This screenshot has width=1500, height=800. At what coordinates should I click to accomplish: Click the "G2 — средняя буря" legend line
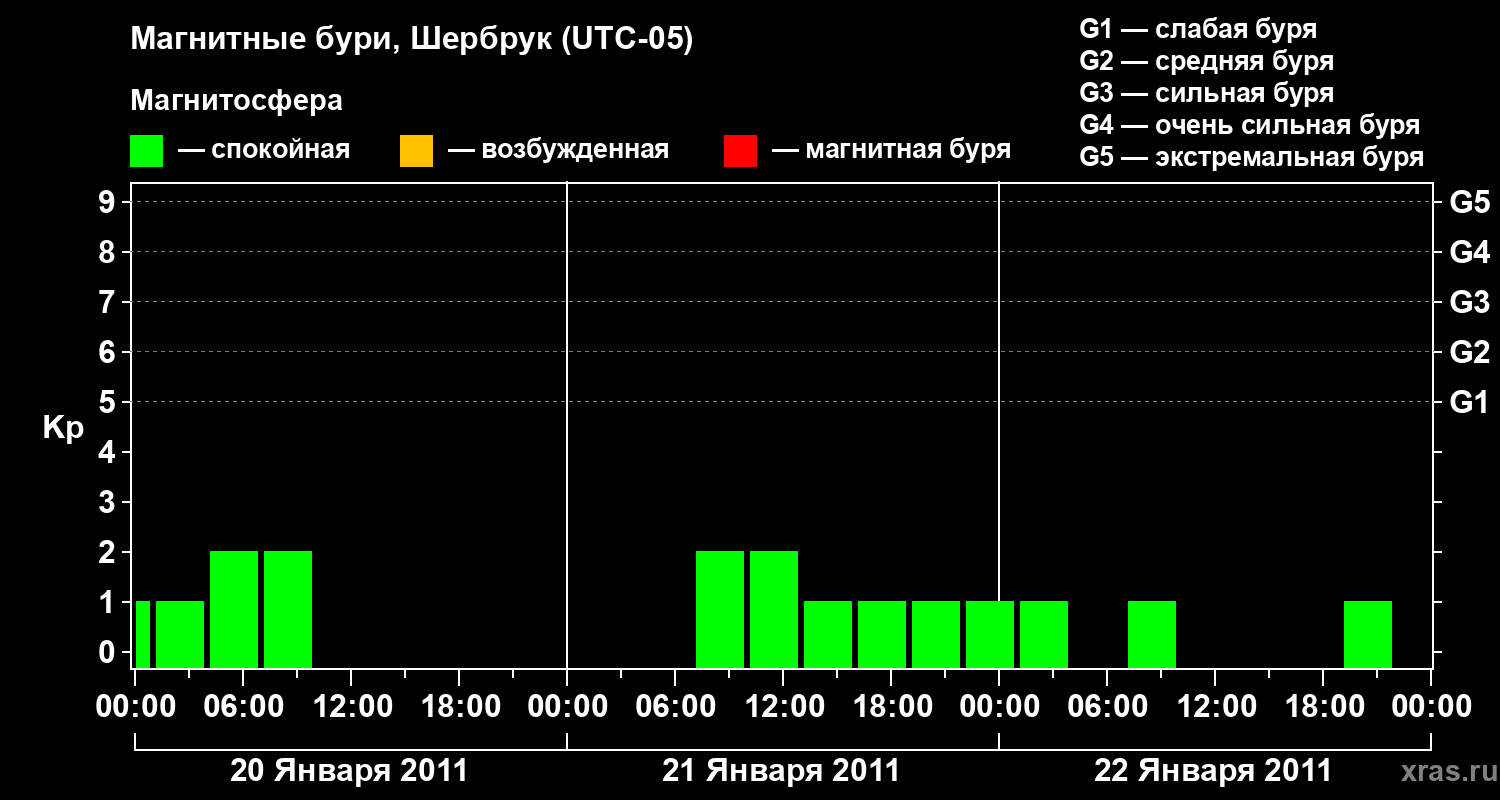pos(1207,61)
